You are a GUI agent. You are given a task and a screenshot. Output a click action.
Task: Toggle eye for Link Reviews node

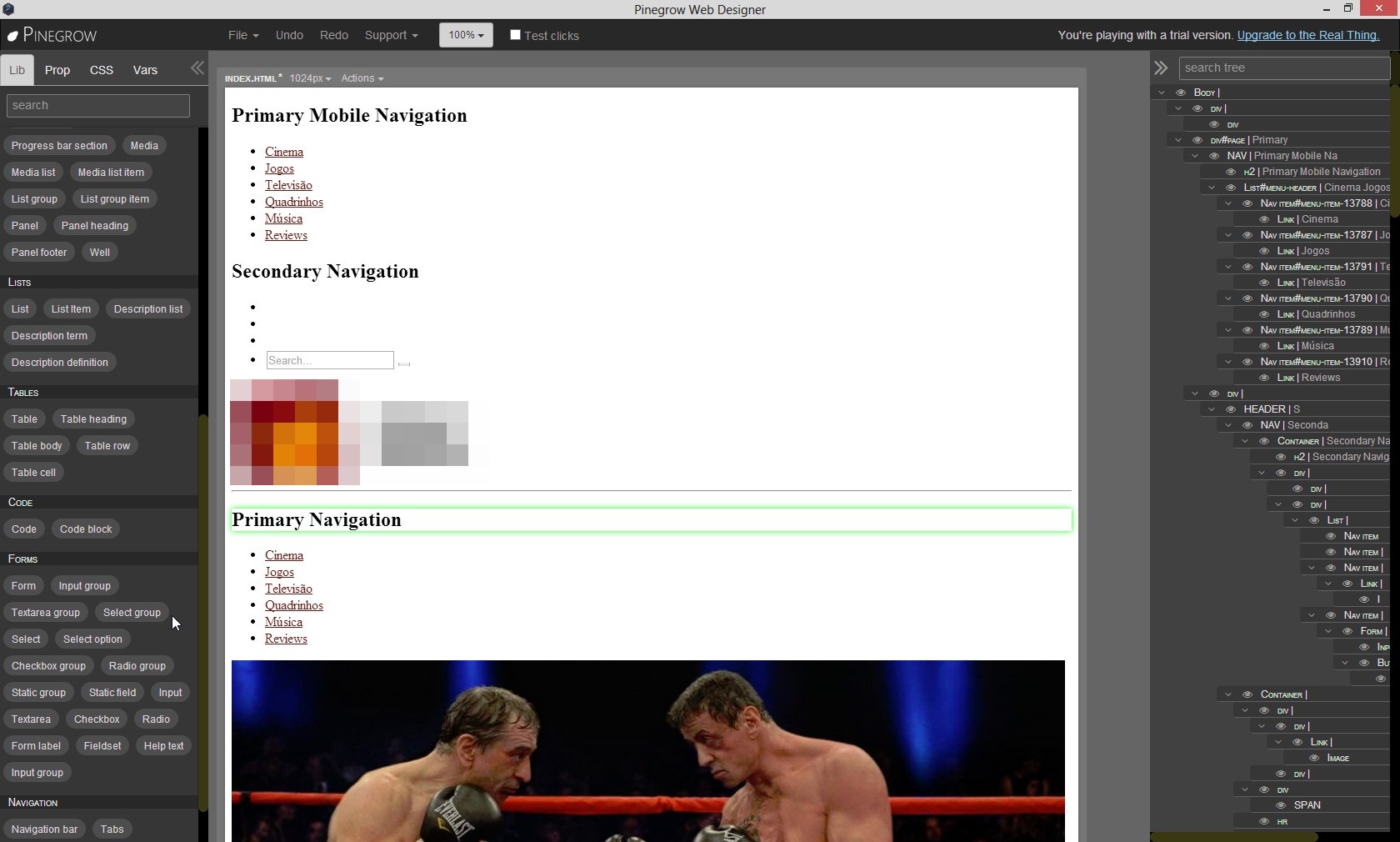point(1264,378)
